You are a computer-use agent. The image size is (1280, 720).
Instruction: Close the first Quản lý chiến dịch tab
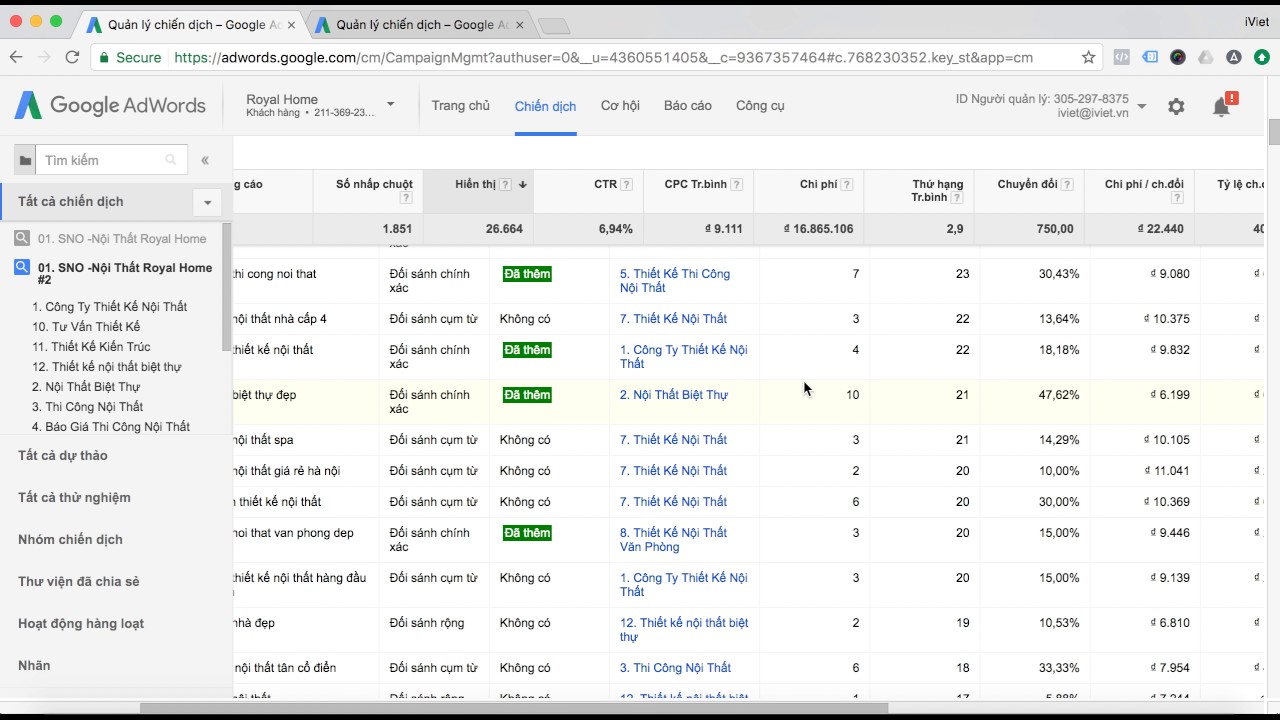click(291, 24)
